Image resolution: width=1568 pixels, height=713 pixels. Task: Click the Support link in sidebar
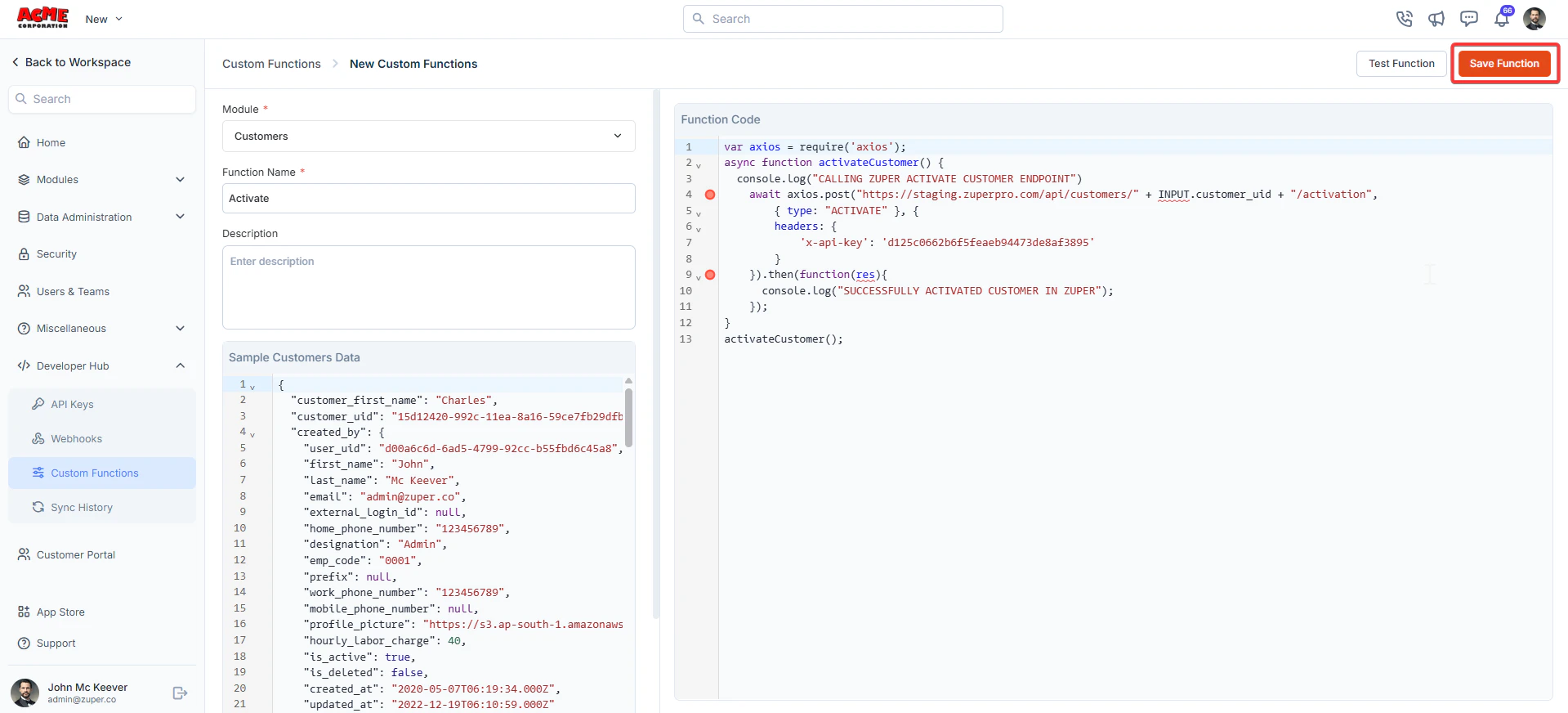102,643
